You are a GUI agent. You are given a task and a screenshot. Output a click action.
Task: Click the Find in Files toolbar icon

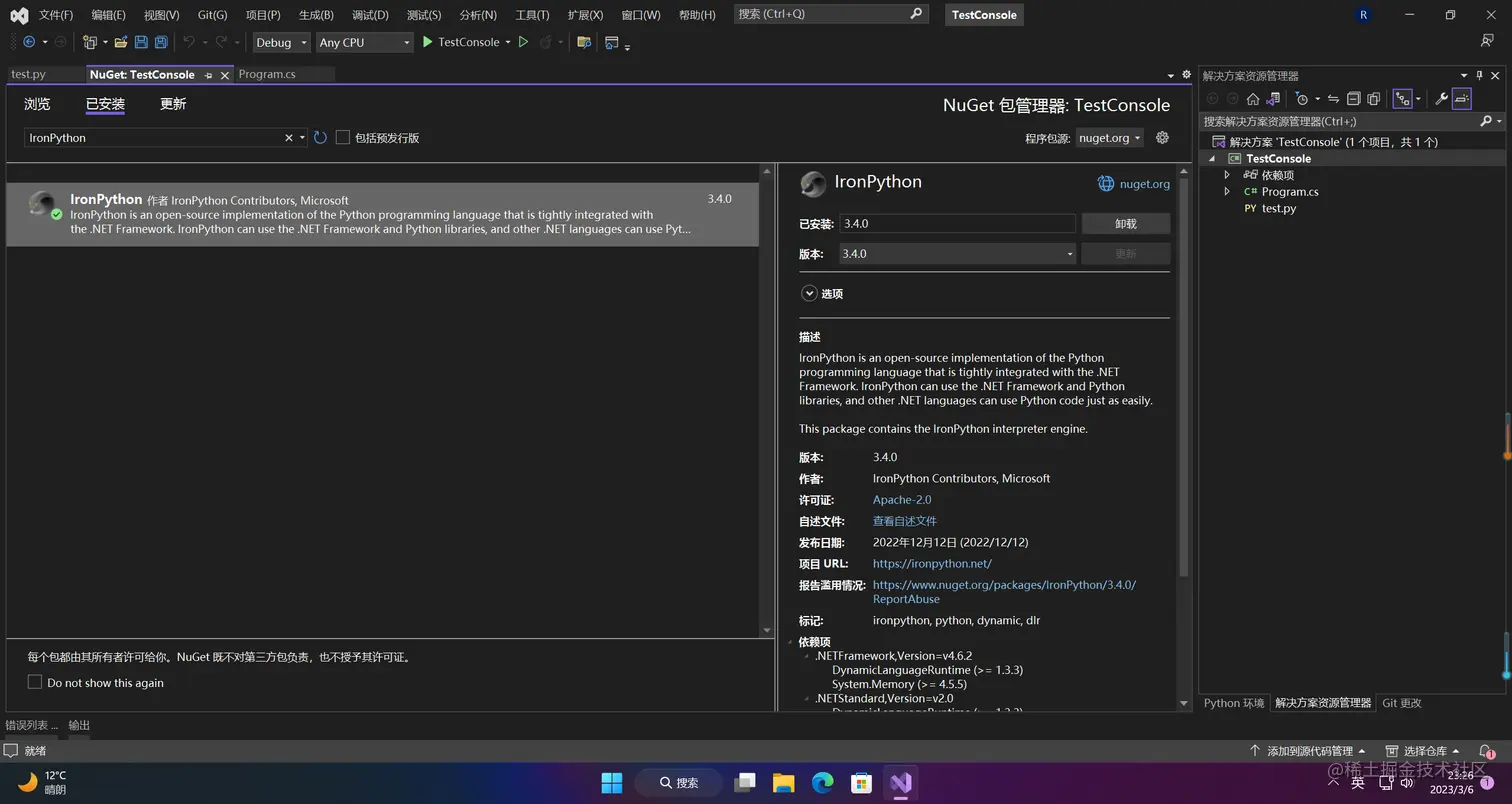584,42
